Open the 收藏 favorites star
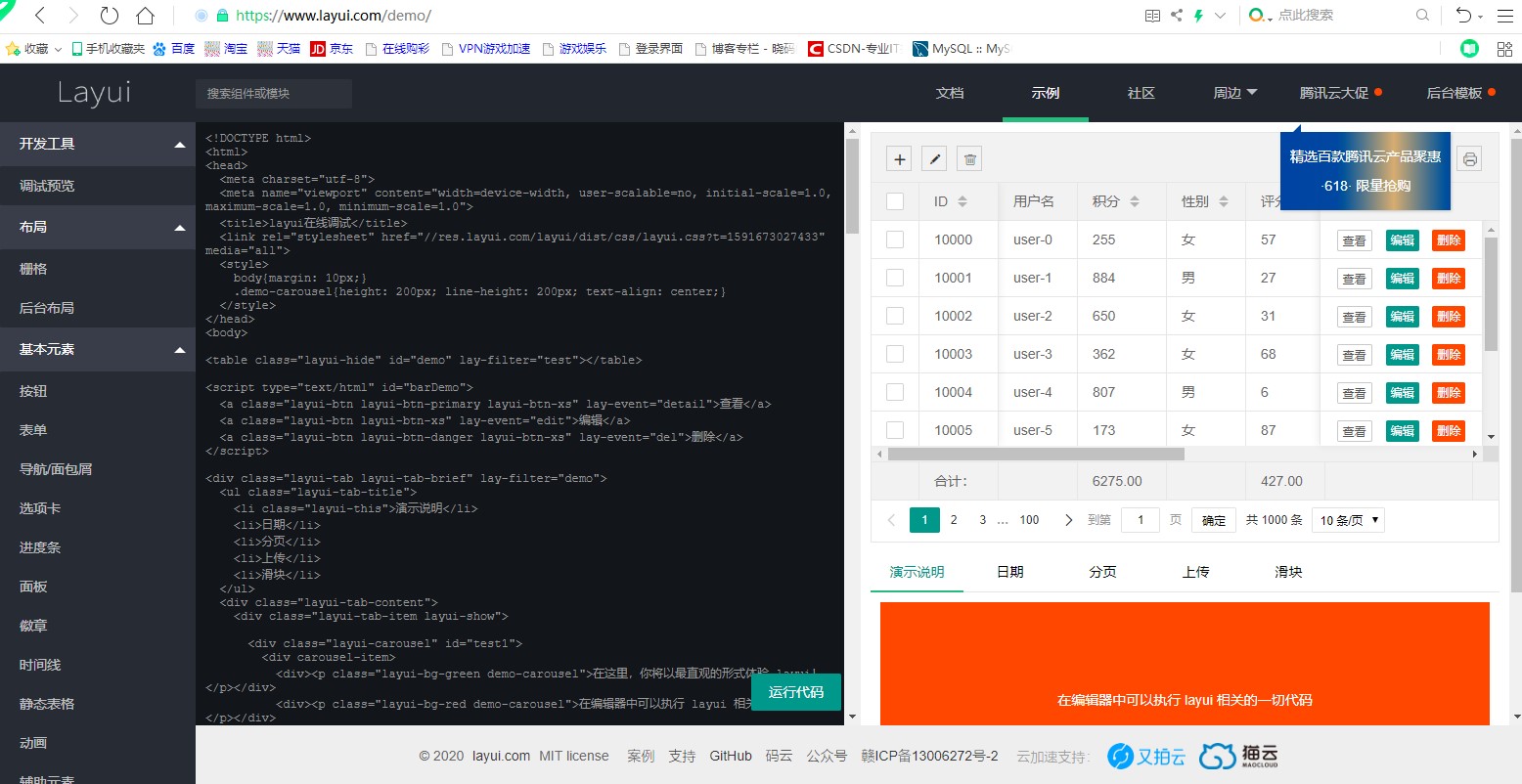Screen dimensions: 1522x784 point(13,48)
